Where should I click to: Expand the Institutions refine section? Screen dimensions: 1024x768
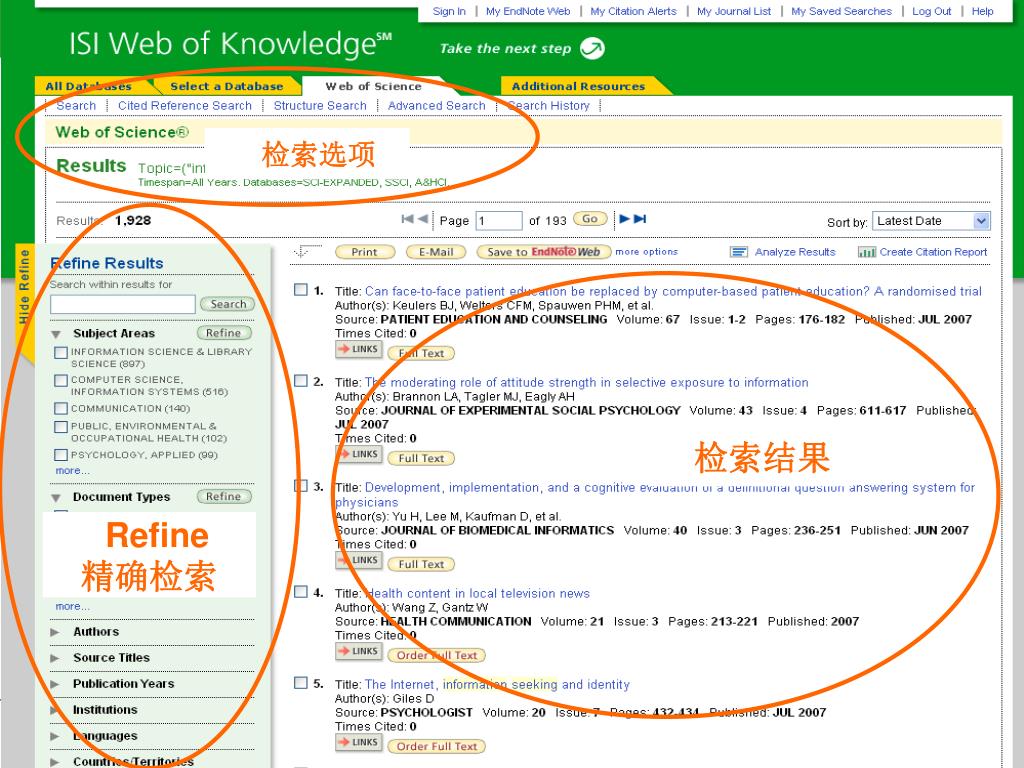56,710
